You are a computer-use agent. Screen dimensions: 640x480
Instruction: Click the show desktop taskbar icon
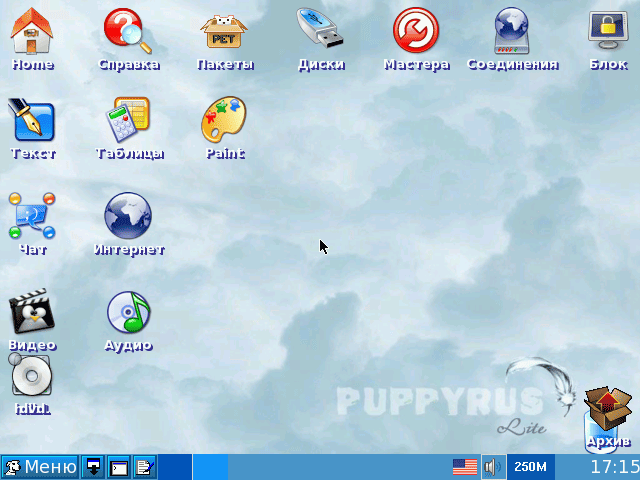click(x=93, y=467)
